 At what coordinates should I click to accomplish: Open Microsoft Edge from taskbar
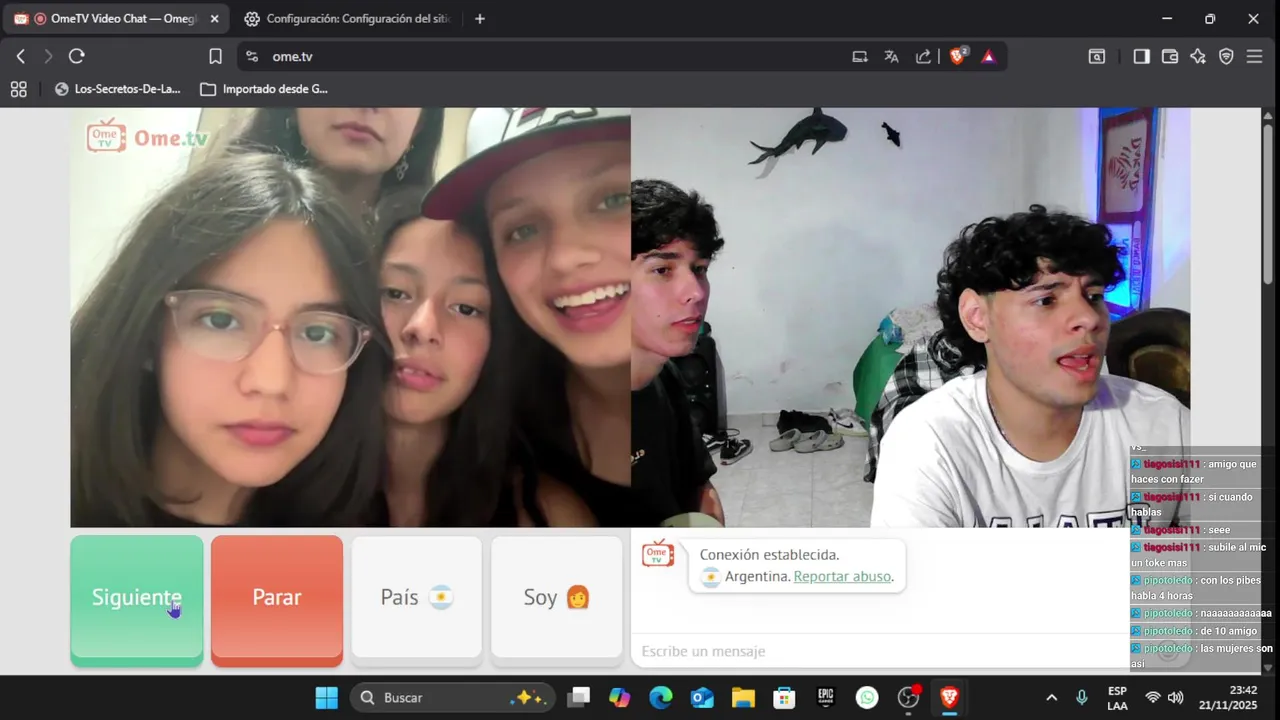coord(661,698)
